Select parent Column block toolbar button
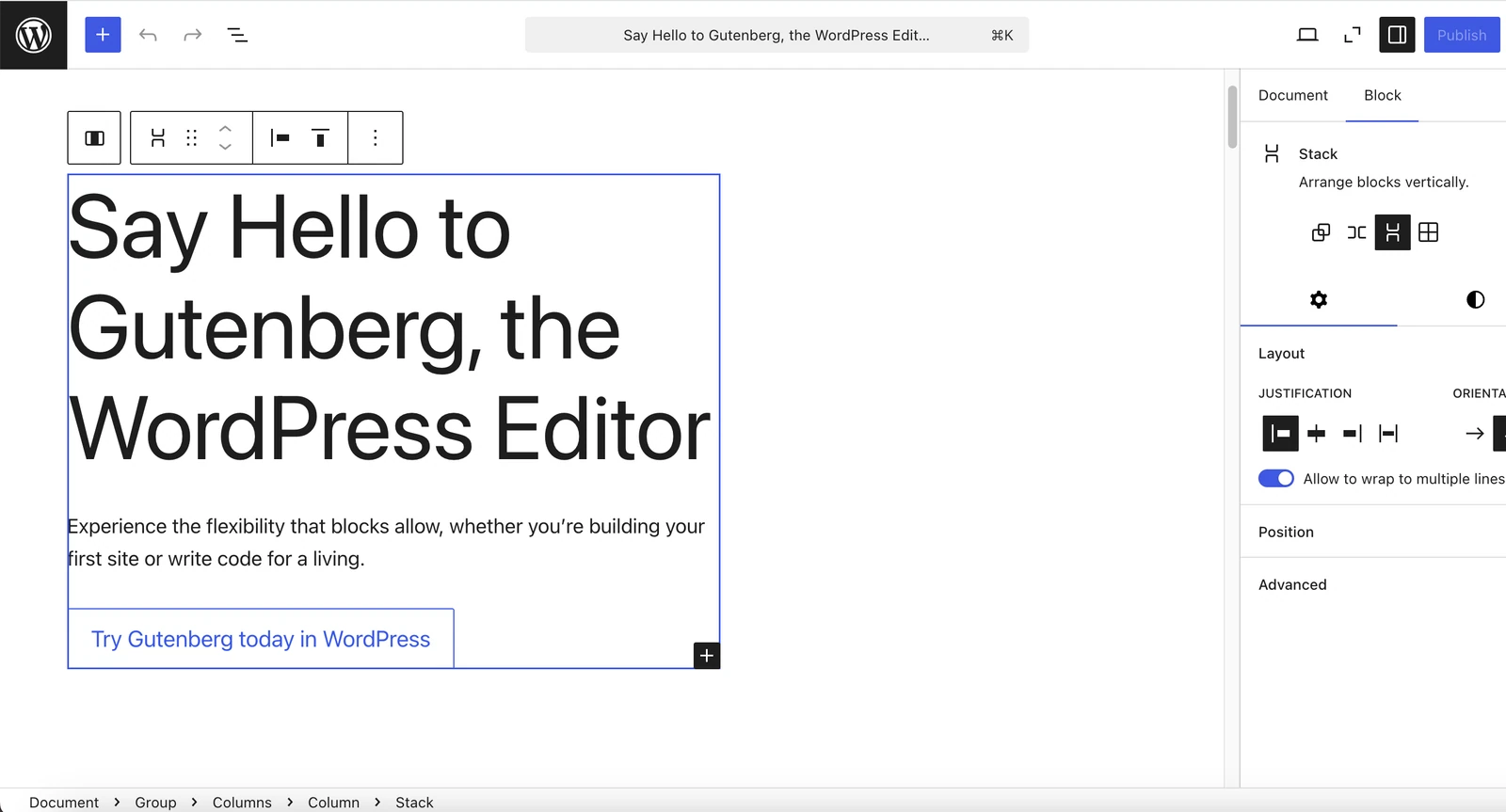The height and width of the screenshot is (812, 1506). pyautogui.click(x=94, y=138)
